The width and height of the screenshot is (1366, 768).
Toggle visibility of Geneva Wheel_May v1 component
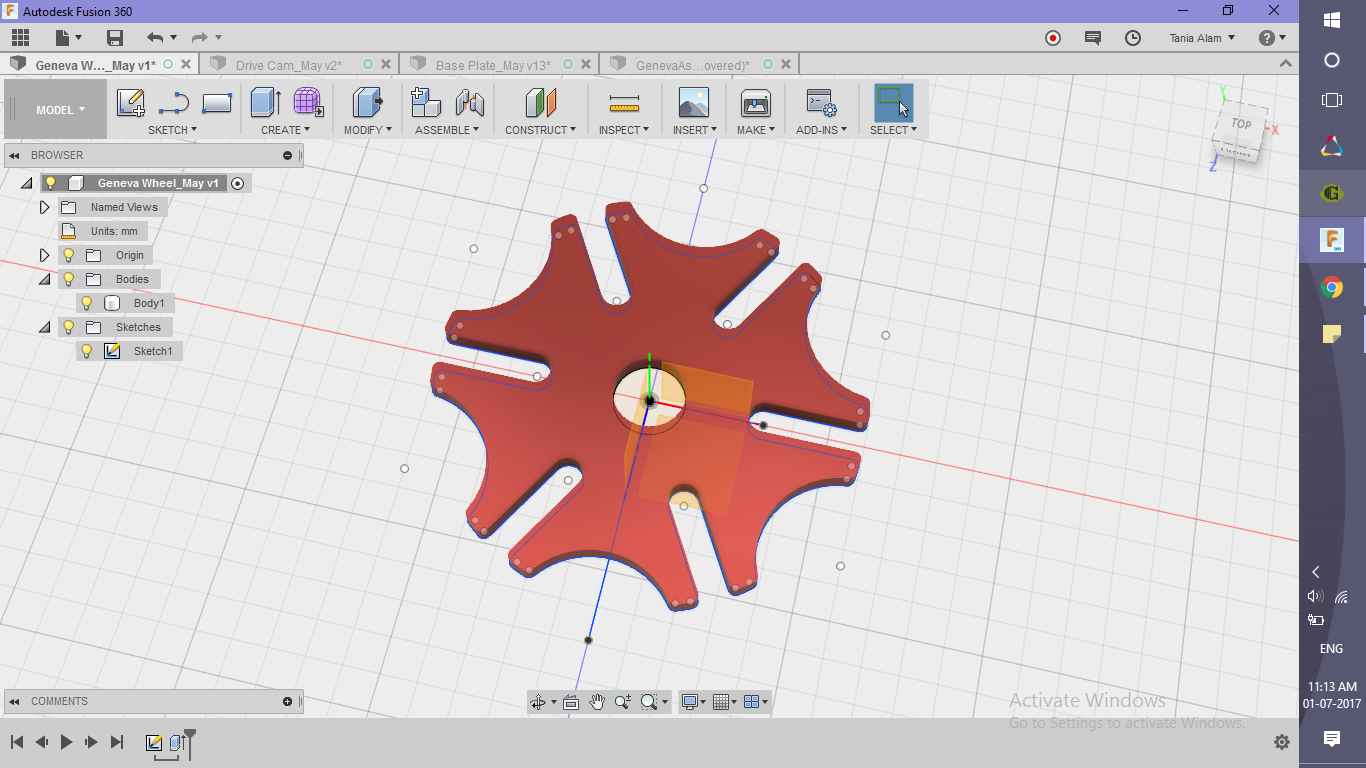(50, 183)
